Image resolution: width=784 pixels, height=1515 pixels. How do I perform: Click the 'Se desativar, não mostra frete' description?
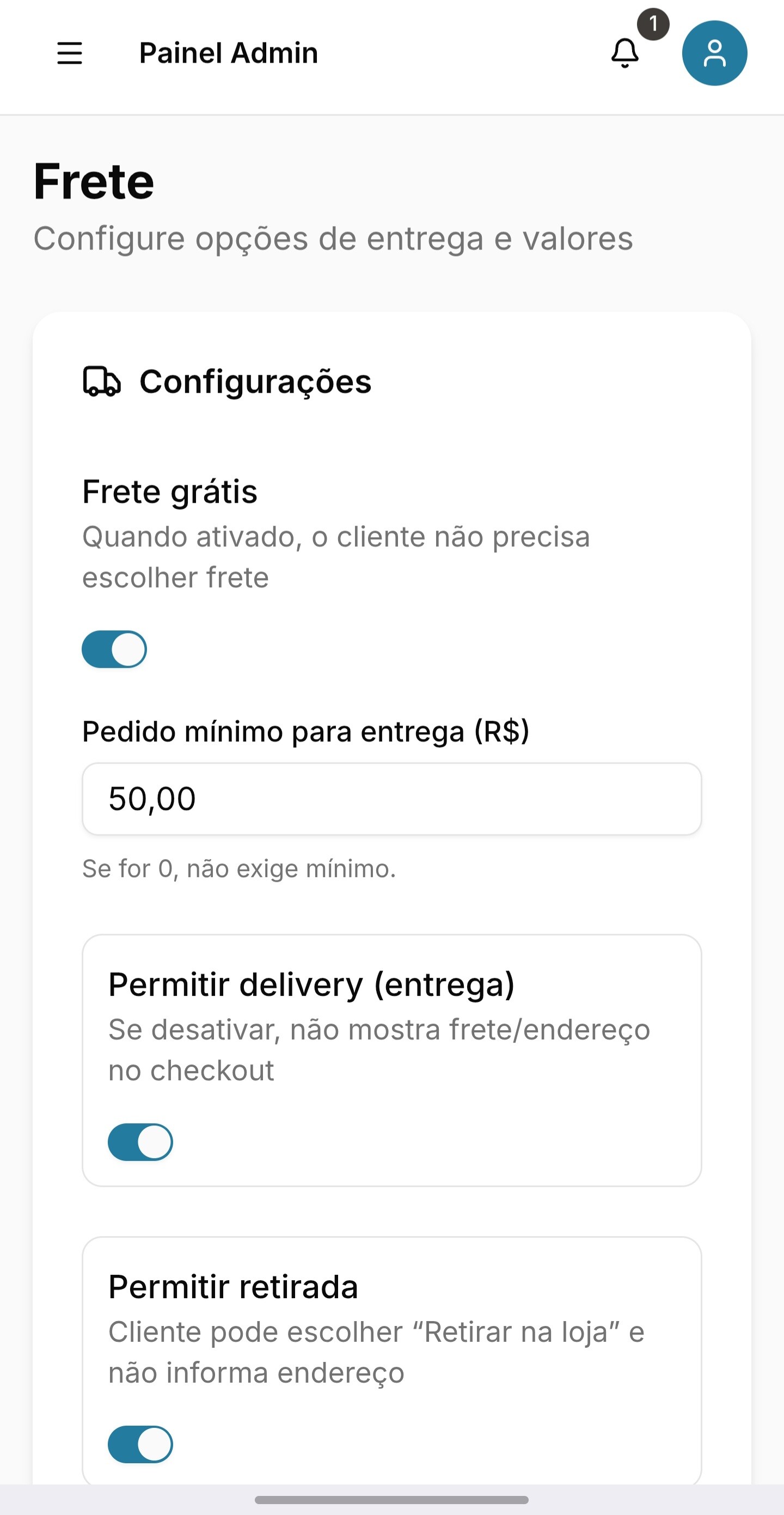coord(379,1050)
